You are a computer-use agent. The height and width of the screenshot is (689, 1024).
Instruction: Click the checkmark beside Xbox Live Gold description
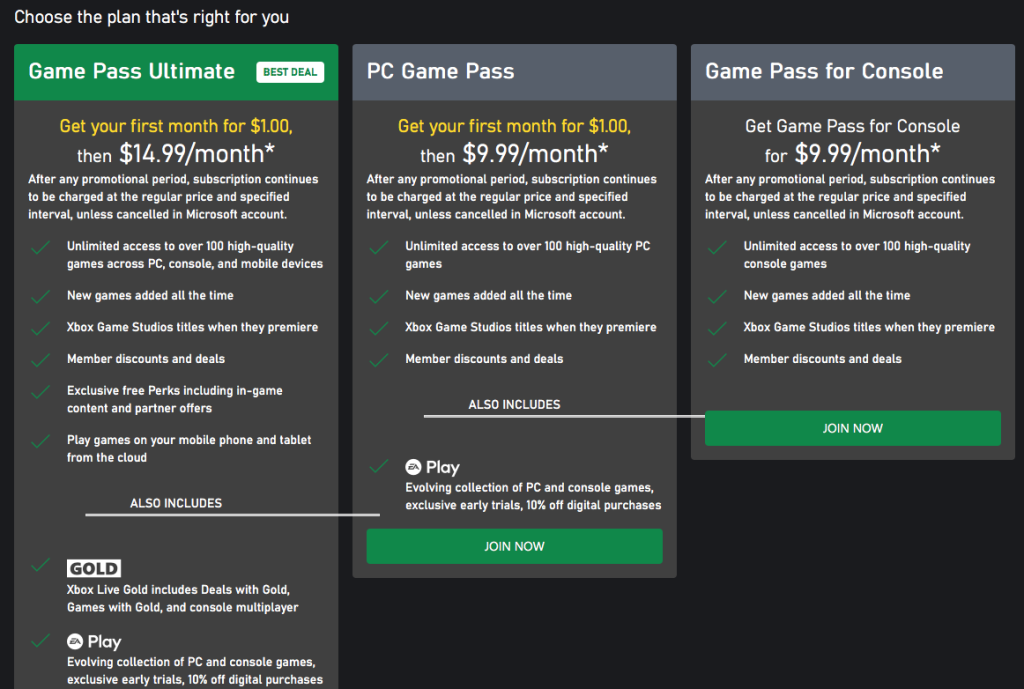tap(41, 566)
